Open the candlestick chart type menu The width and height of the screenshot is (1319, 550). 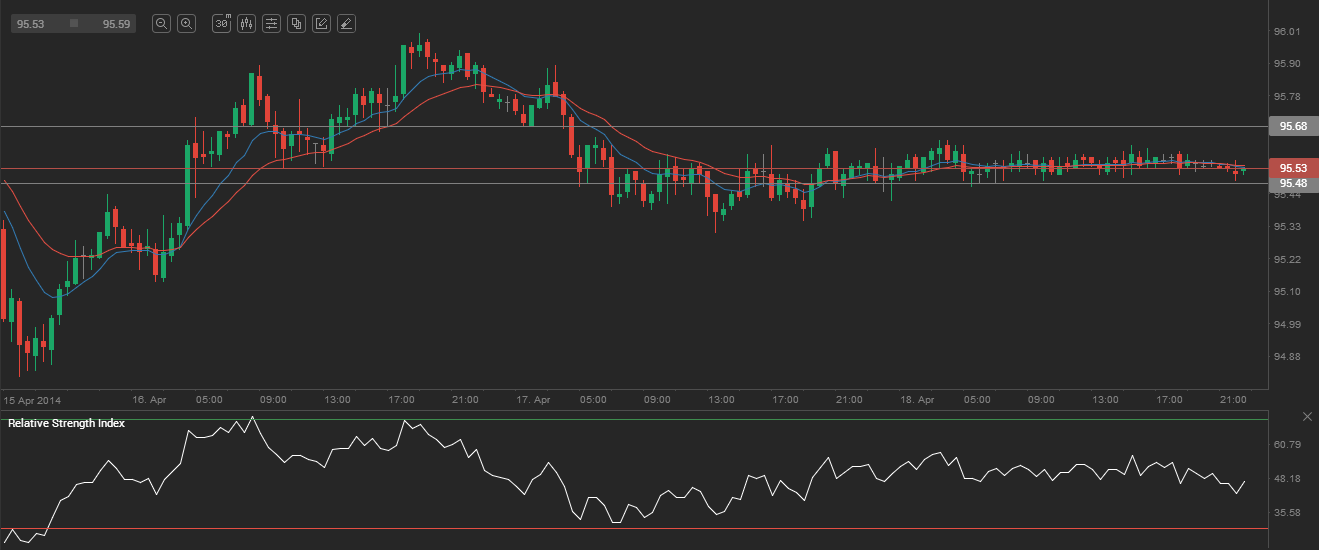pyautogui.click(x=246, y=23)
